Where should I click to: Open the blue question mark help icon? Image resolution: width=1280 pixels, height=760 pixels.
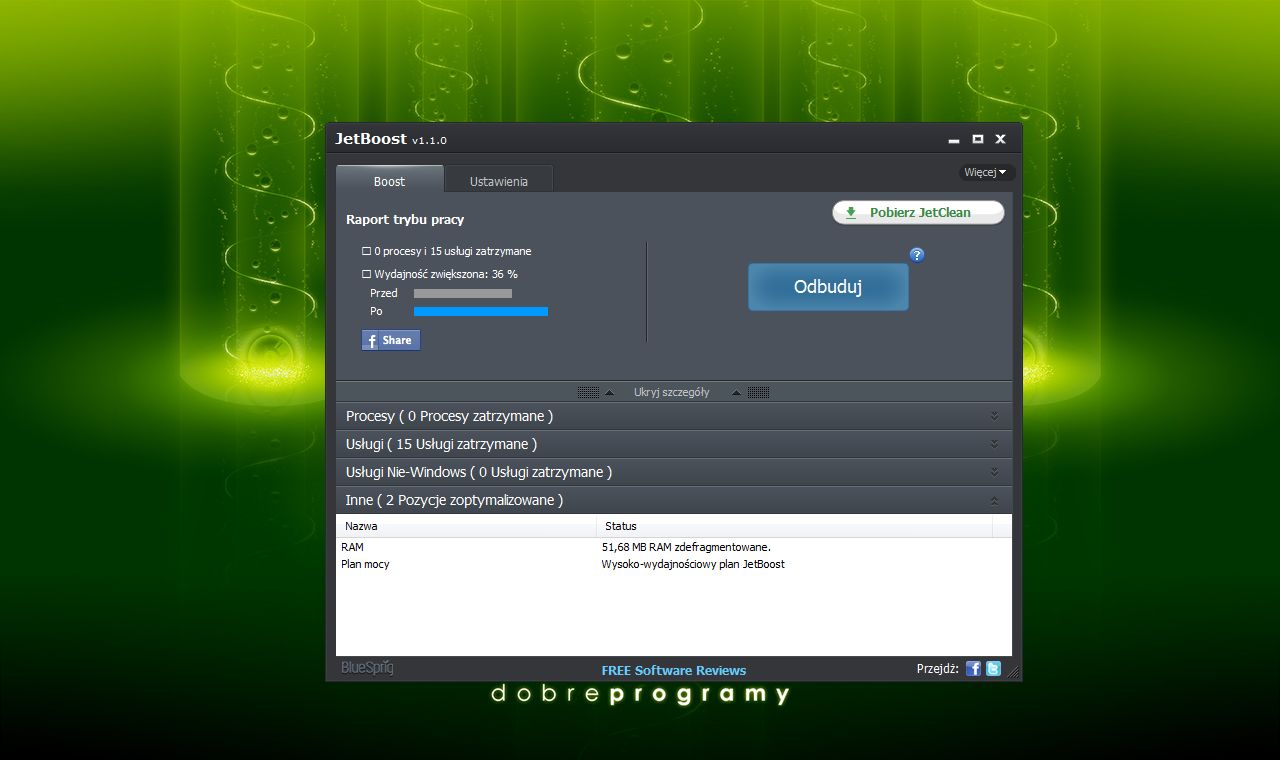[x=917, y=255]
